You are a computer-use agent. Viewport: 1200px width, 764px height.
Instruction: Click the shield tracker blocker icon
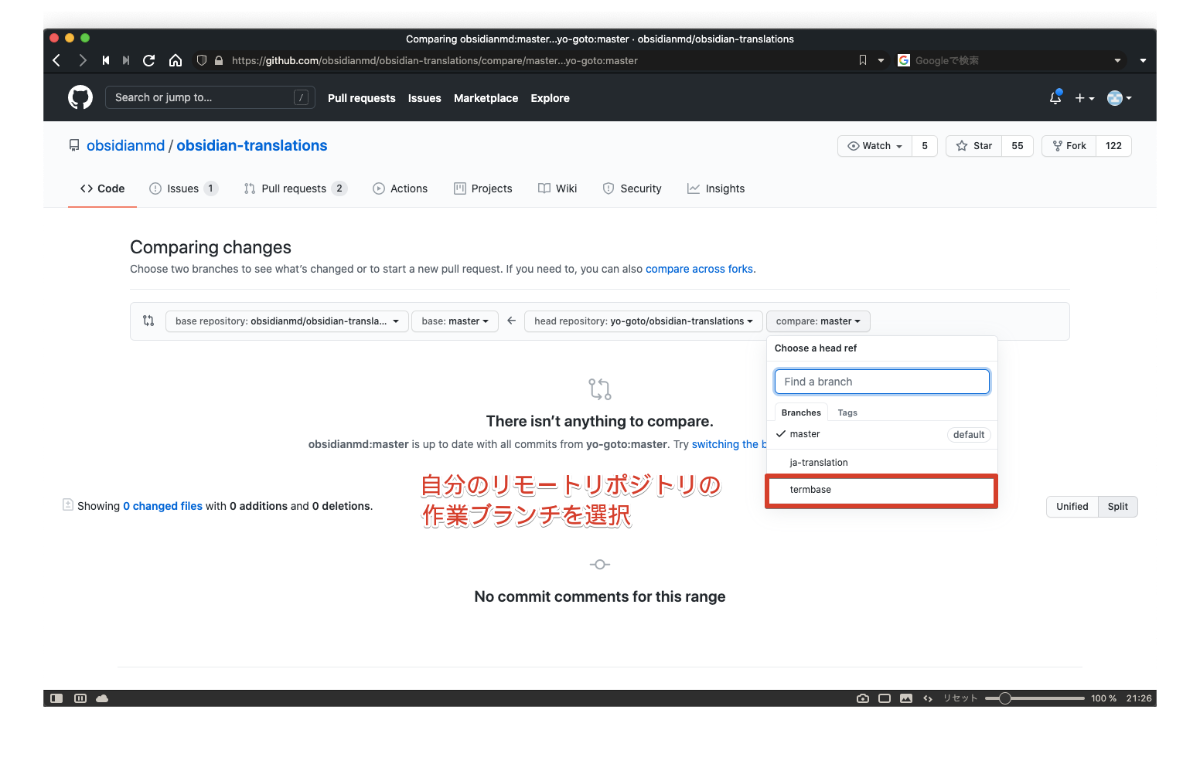point(201,60)
